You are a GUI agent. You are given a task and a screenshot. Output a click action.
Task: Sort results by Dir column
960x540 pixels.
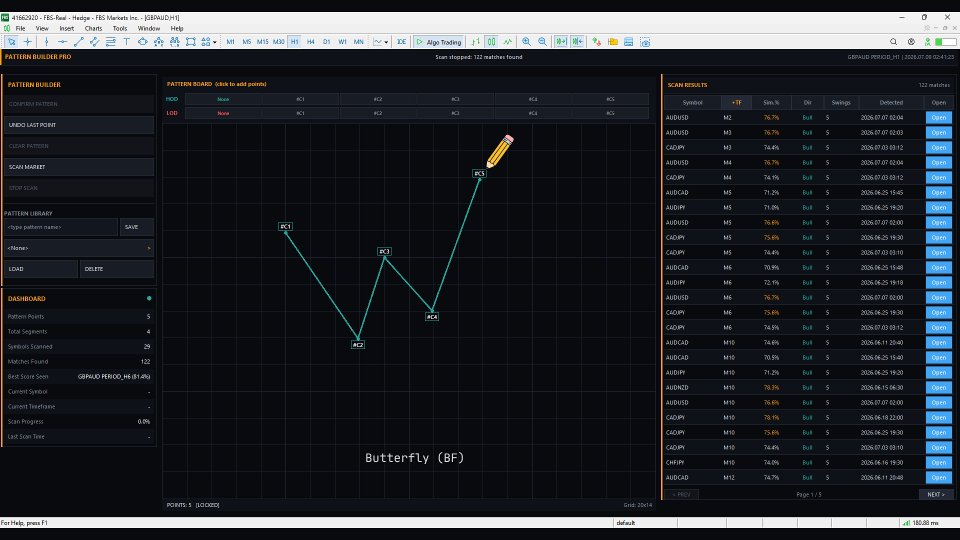808,103
